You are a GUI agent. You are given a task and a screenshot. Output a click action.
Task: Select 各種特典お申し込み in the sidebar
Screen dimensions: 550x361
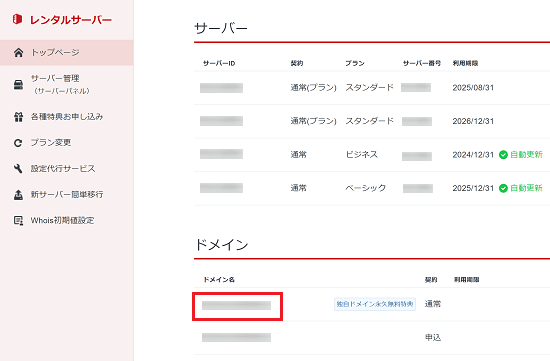pyautogui.click(x=67, y=116)
